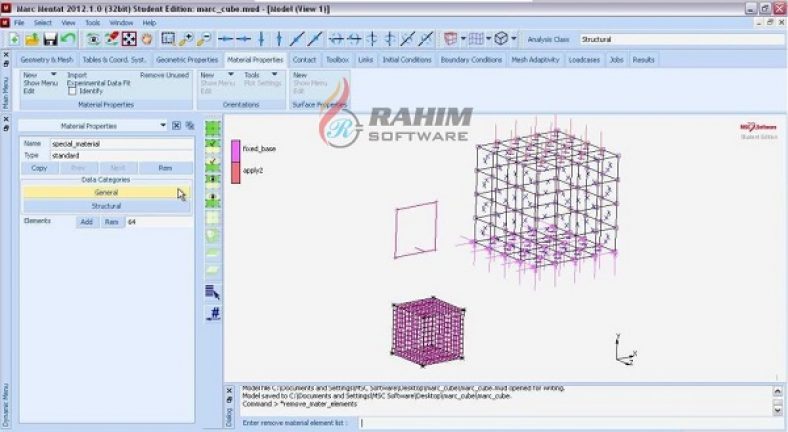Click the Copy button for the material
The width and height of the screenshot is (788, 432).
pos(39,168)
